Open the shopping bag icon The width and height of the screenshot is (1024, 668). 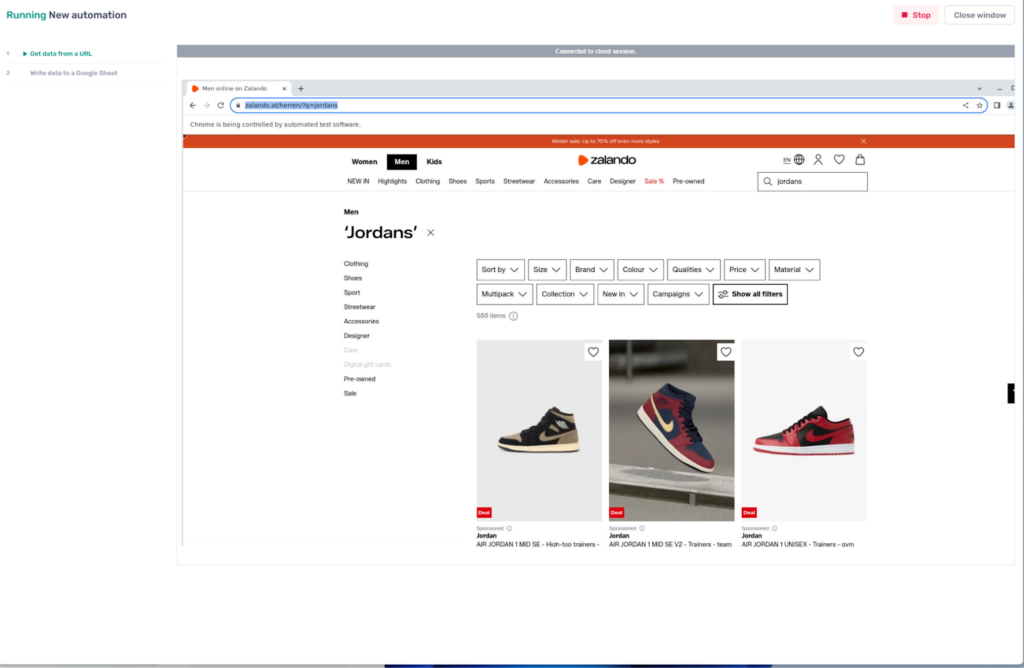tap(860, 160)
